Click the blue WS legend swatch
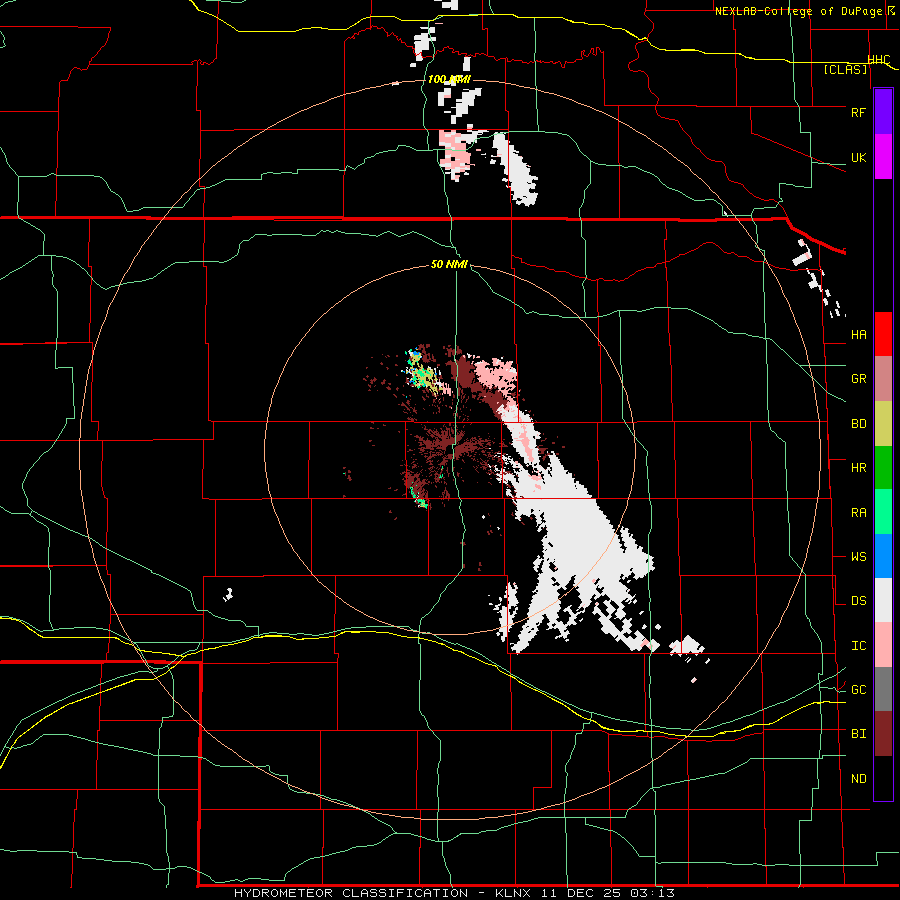Image resolution: width=900 pixels, height=900 pixels. [883, 556]
